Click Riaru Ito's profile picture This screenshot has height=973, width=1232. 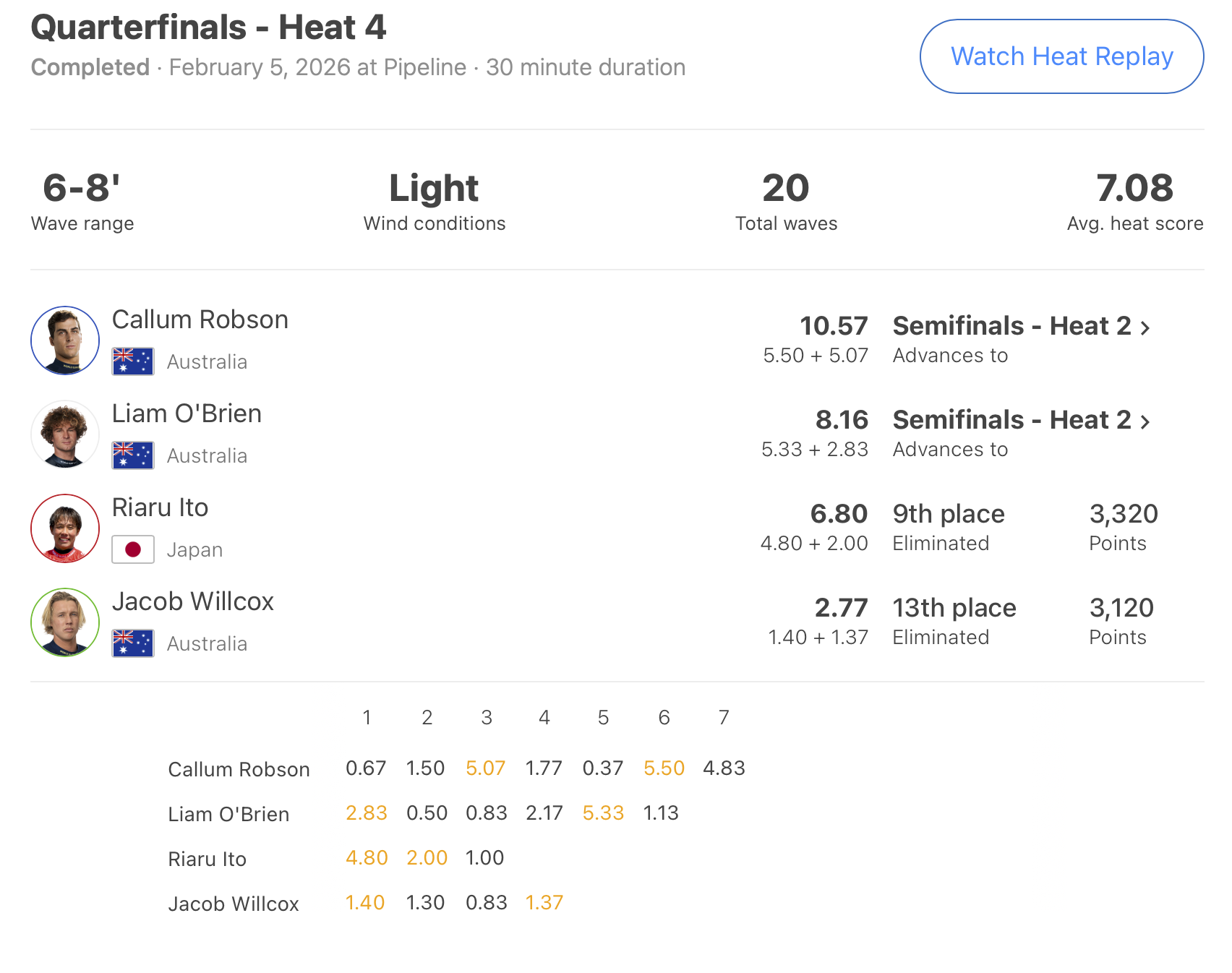click(x=65, y=528)
